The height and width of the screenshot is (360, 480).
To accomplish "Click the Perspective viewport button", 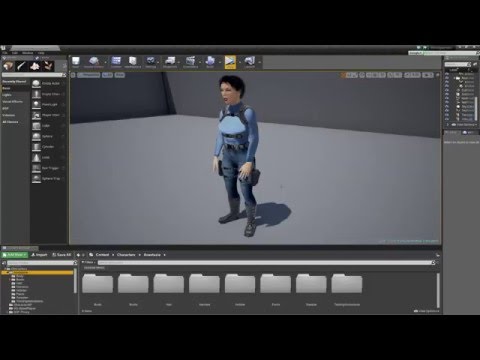I will point(89,75).
